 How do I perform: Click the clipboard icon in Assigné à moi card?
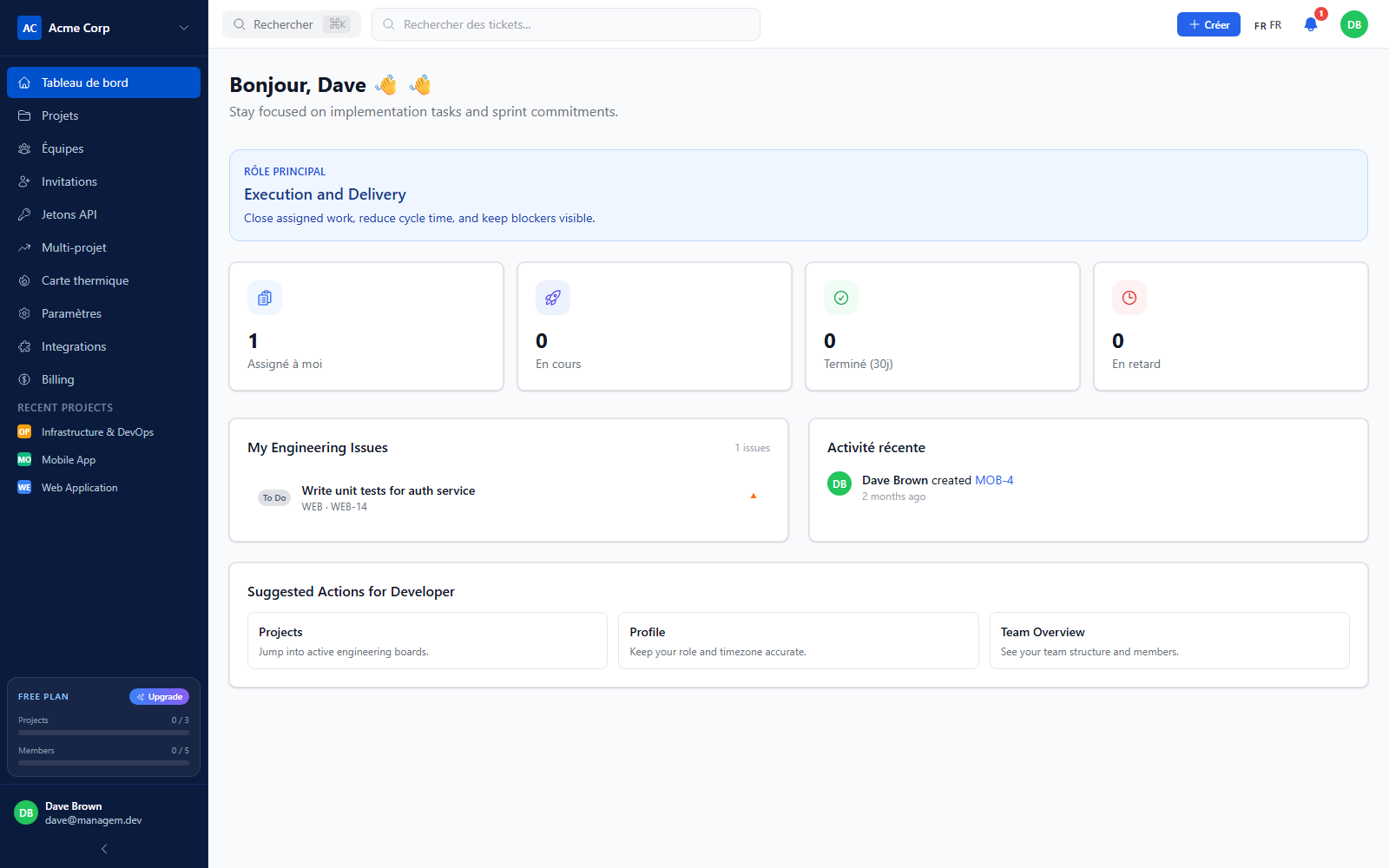pyautogui.click(x=265, y=298)
